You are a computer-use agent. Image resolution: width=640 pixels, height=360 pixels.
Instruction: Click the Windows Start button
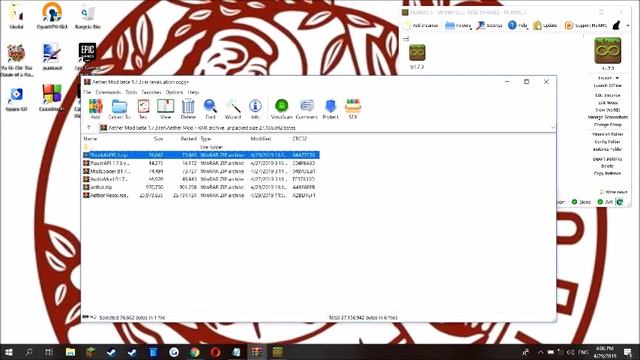[8, 352]
